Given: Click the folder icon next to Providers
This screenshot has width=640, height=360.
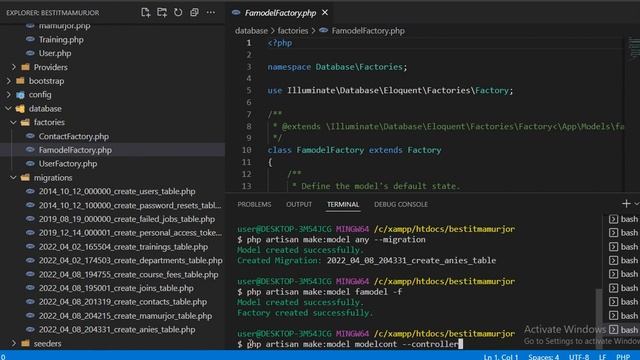Looking at the screenshot, I should pyautogui.click(x=25, y=67).
